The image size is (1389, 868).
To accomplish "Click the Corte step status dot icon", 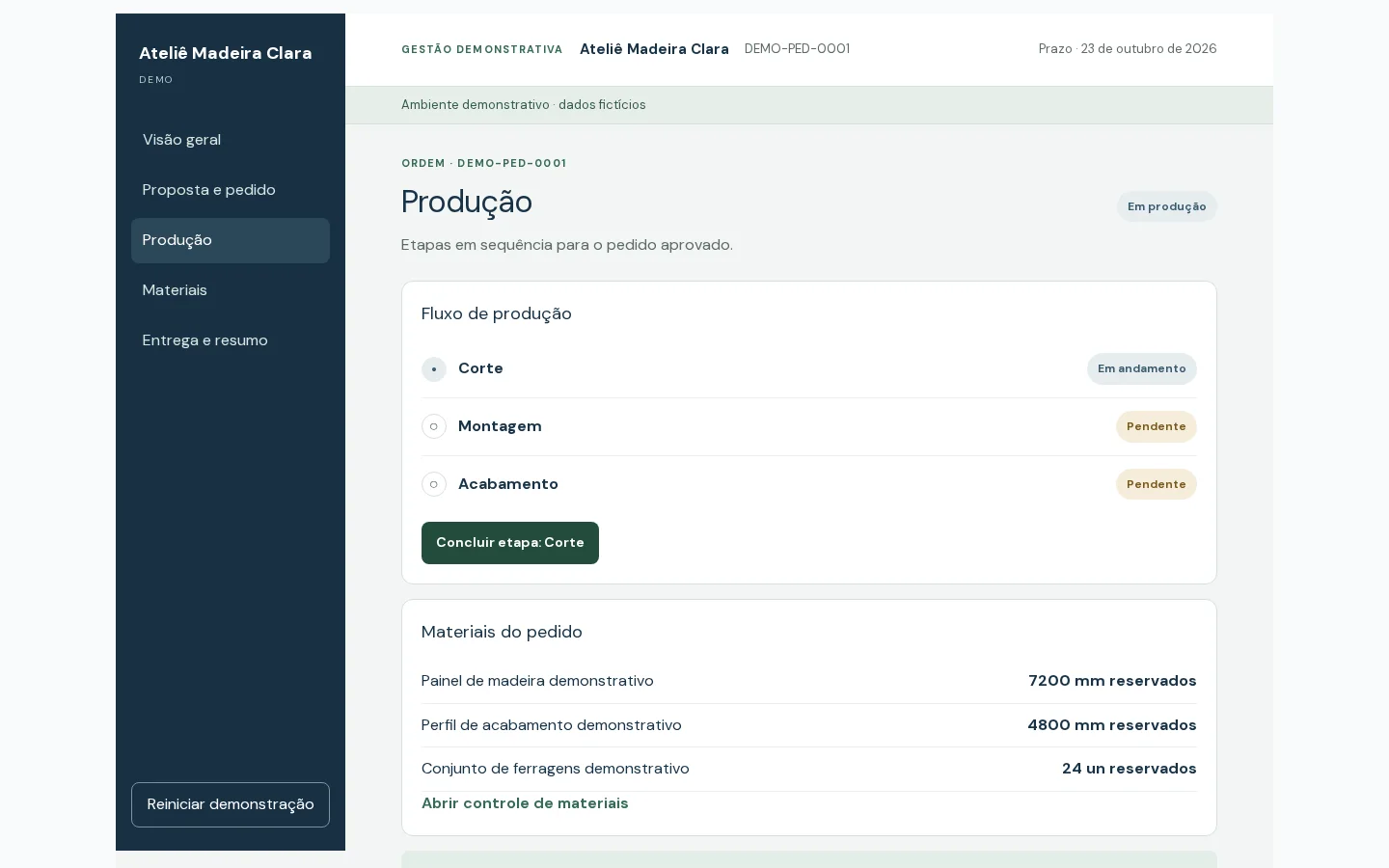I will click(434, 368).
